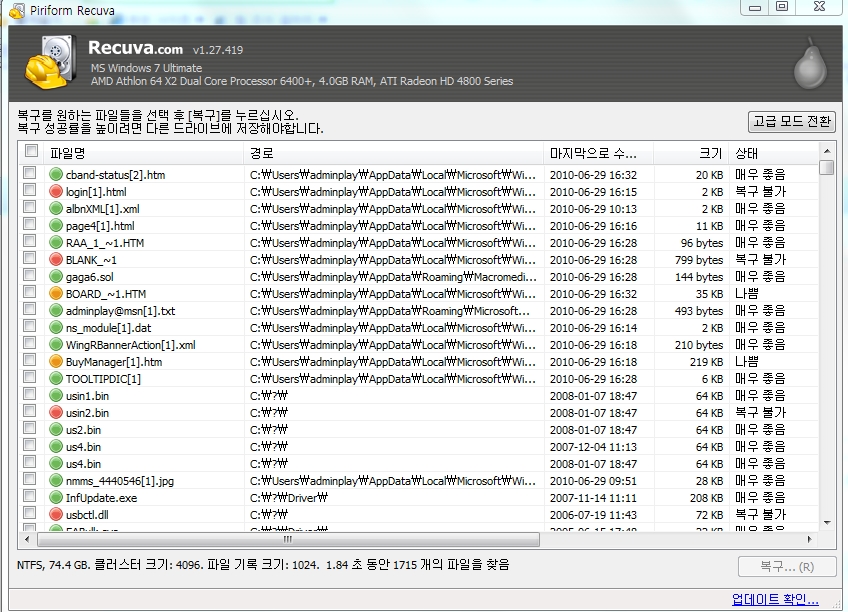Check the box for nmms_4440546[1].jpg
Viewport: 848px width, 612px height.
pos(31,481)
